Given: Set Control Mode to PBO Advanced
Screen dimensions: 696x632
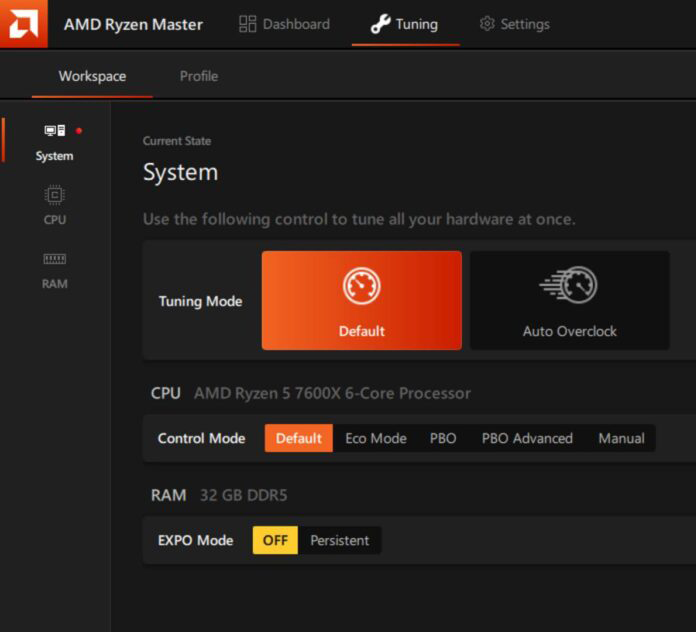Looking at the screenshot, I should [x=527, y=438].
